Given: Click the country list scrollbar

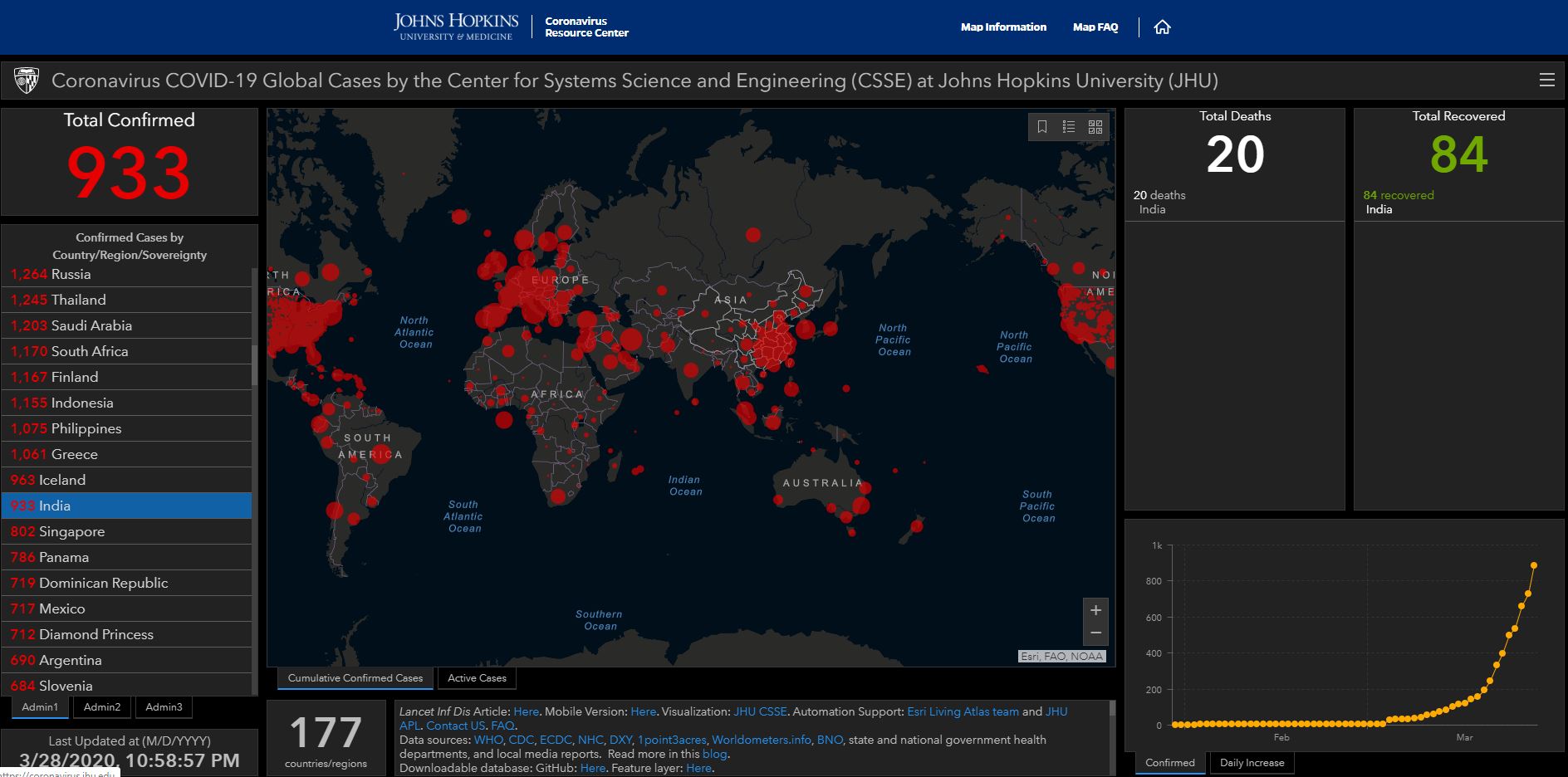Looking at the screenshot, I should pyautogui.click(x=254, y=364).
